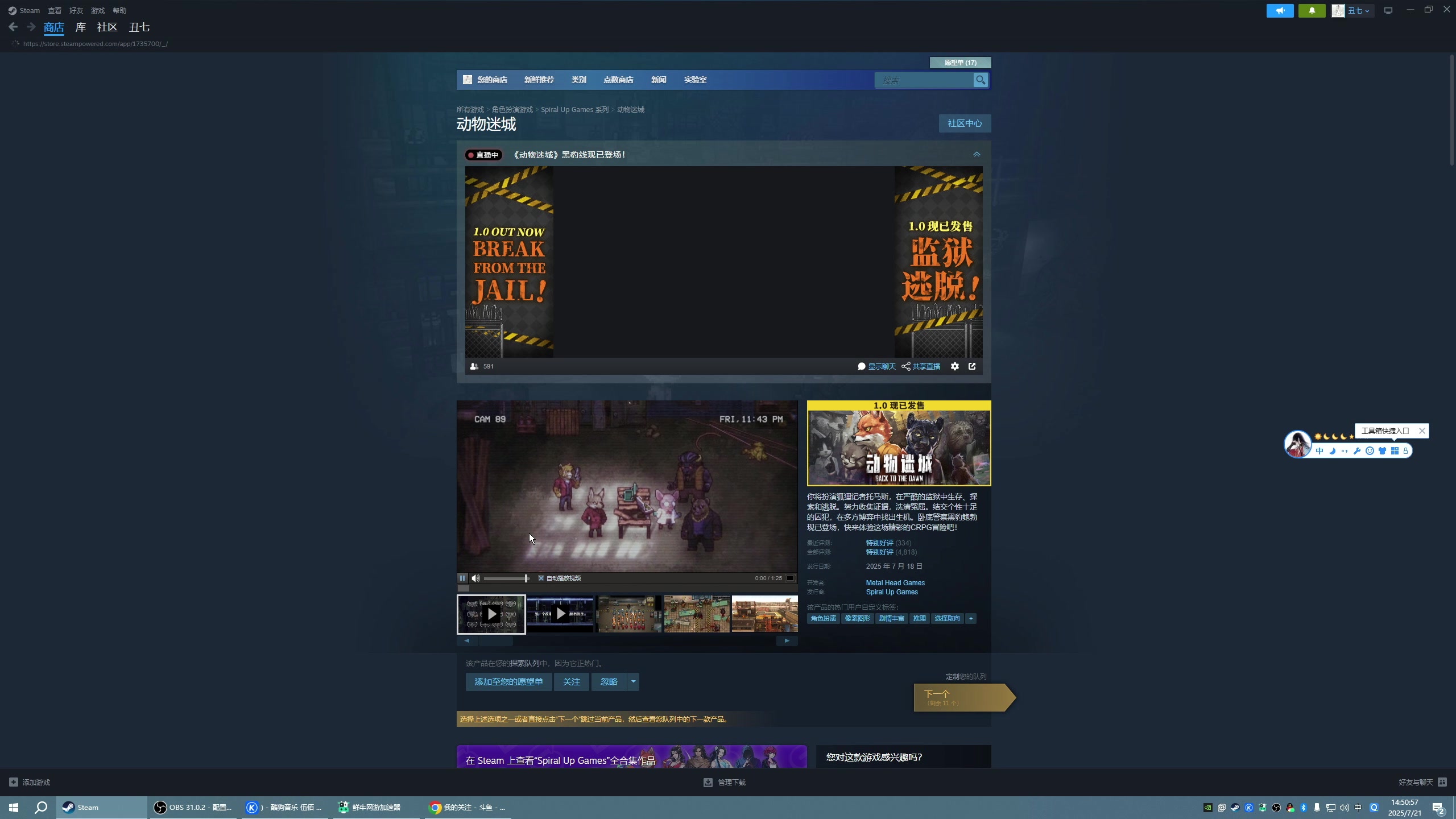Click the 忽略 ignore button

609,682
